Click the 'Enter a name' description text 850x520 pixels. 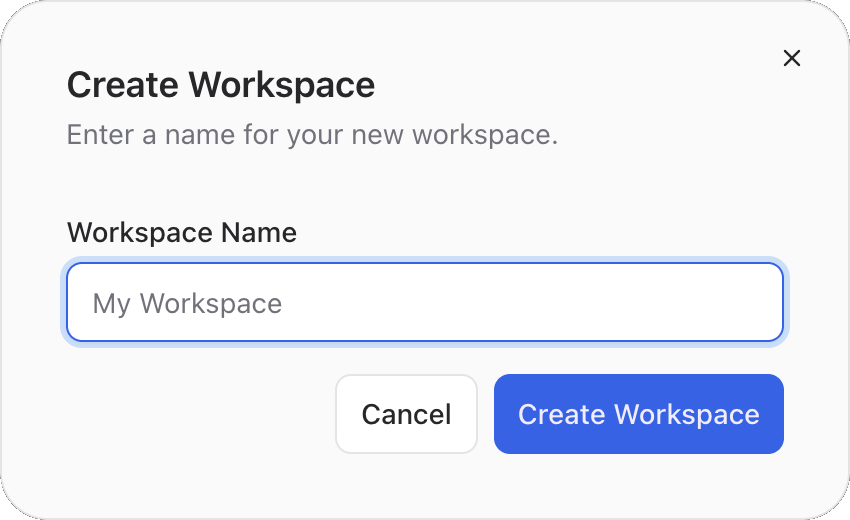tap(312, 135)
